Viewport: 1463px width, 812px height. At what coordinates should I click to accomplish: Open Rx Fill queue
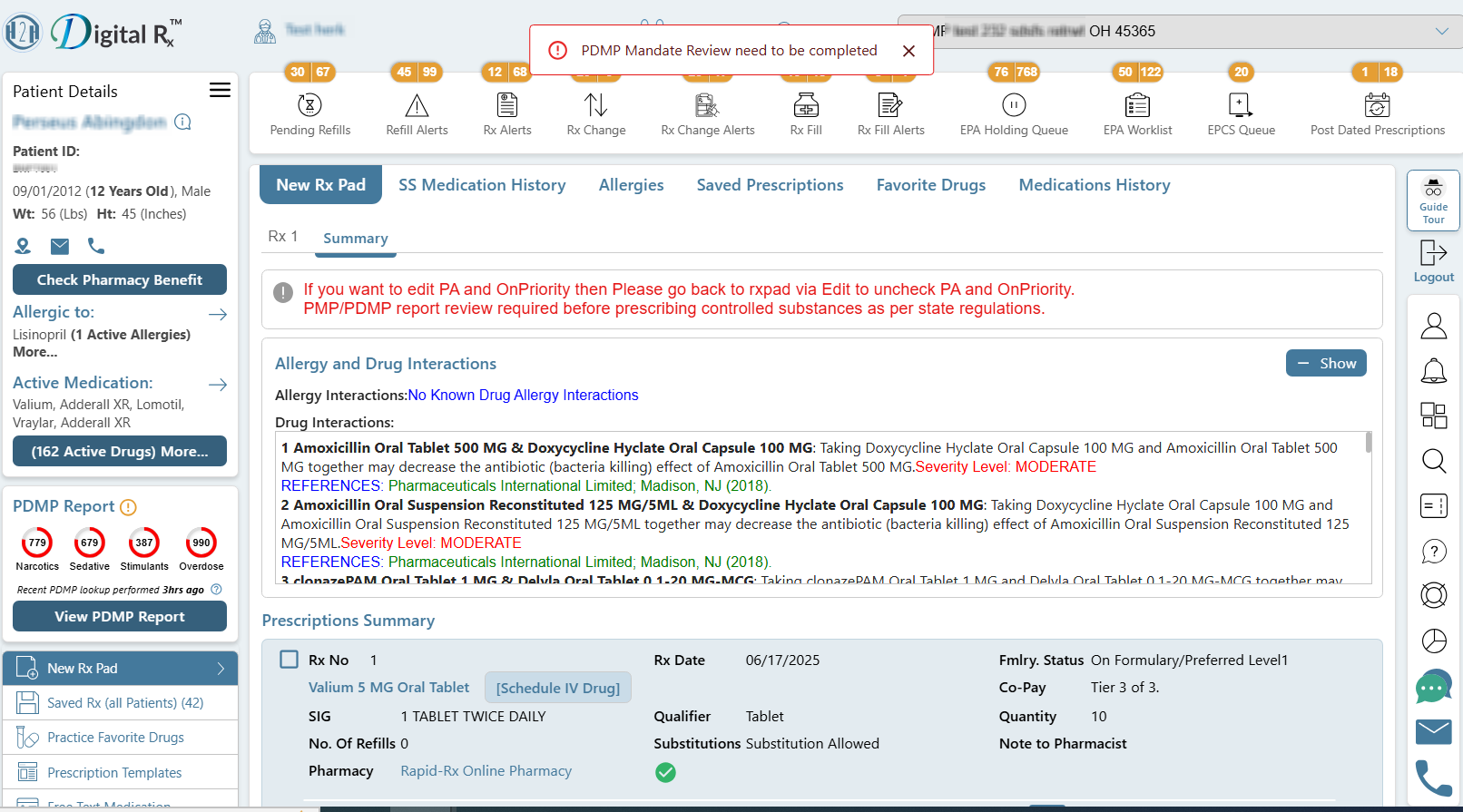pyautogui.click(x=806, y=114)
